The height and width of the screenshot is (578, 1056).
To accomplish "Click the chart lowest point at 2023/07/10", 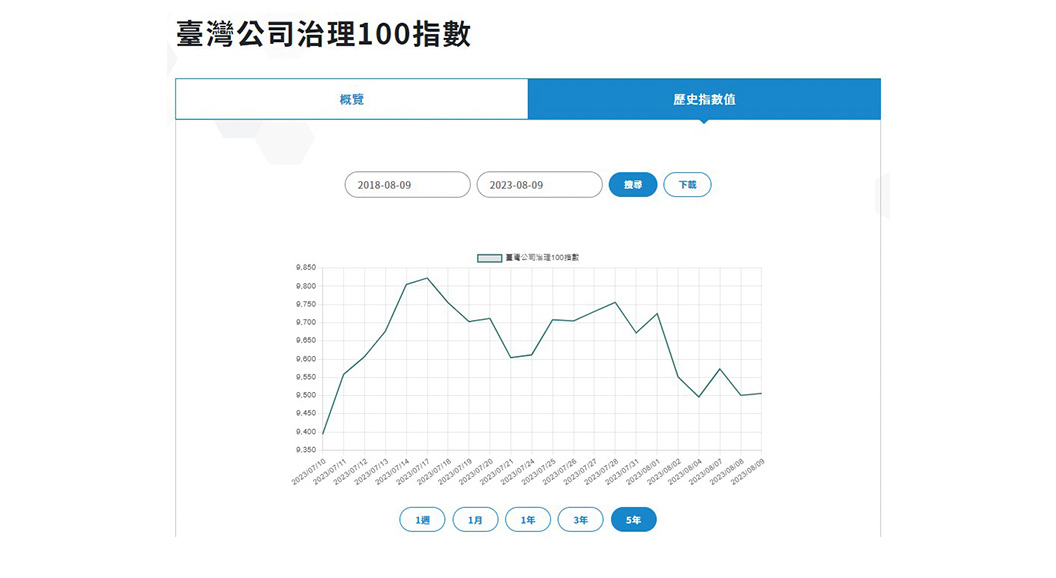I will [x=323, y=433].
